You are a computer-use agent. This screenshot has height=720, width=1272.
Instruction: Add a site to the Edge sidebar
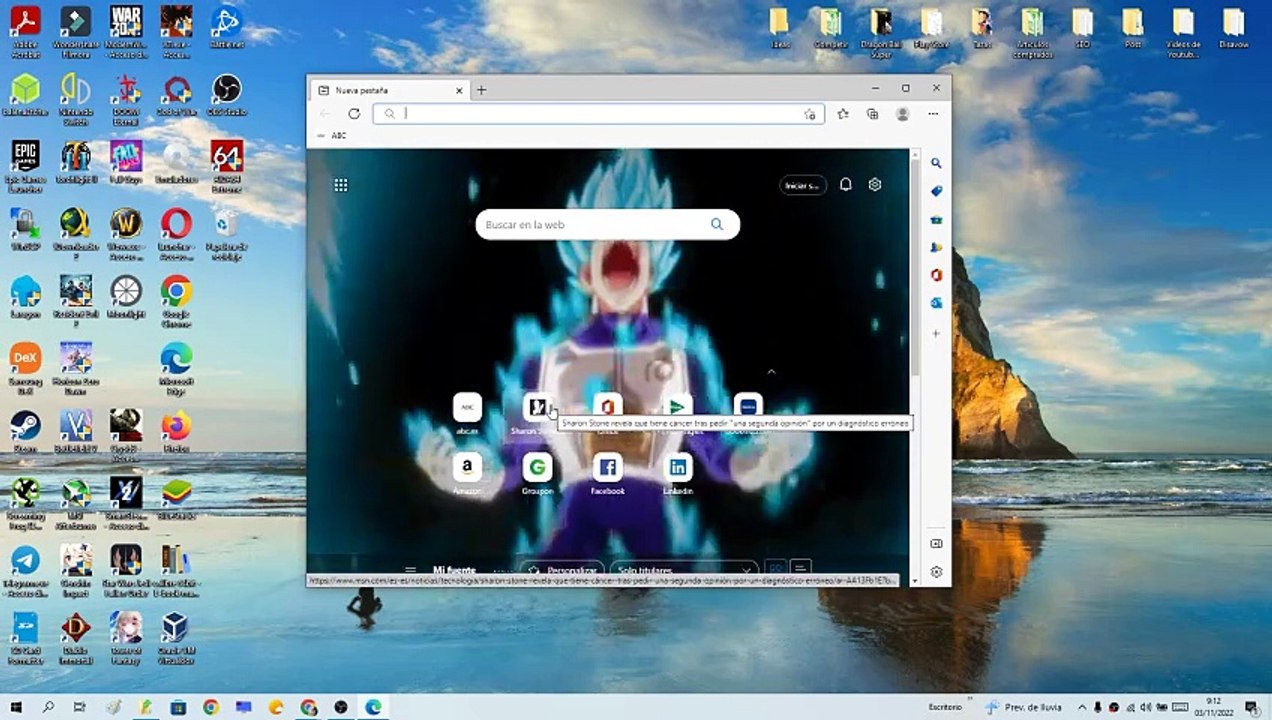(936, 333)
